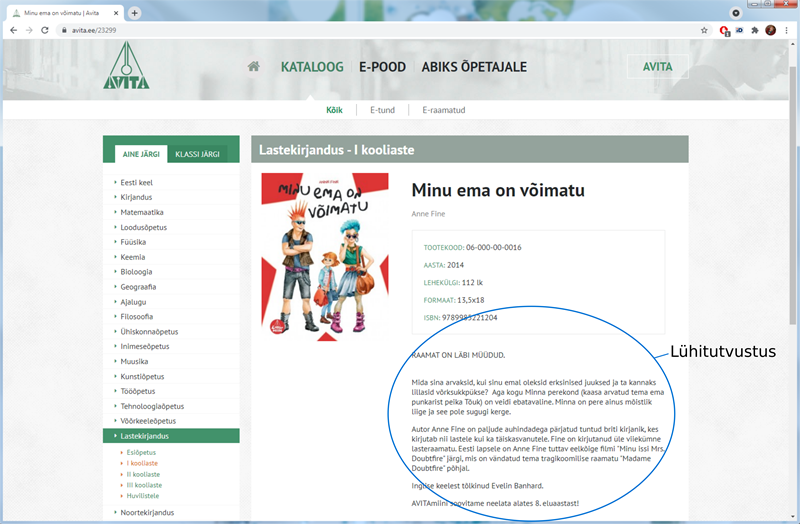Expand the Geograafia category

[x=138, y=287]
